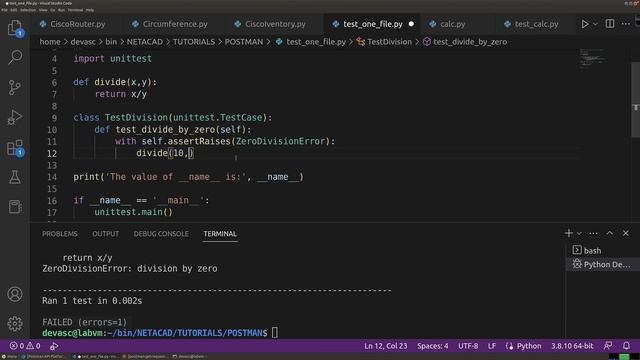Open the notifications bell

[x=626, y=346]
